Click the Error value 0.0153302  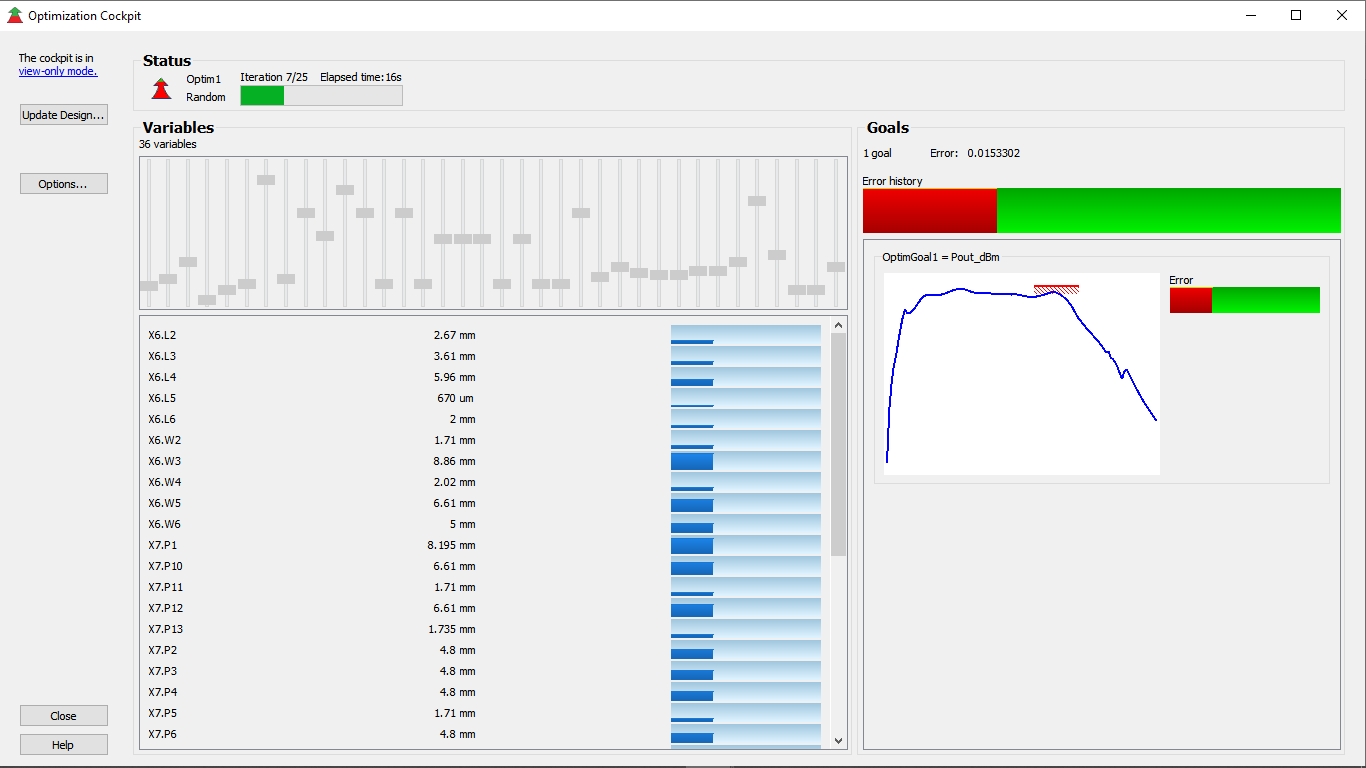994,153
